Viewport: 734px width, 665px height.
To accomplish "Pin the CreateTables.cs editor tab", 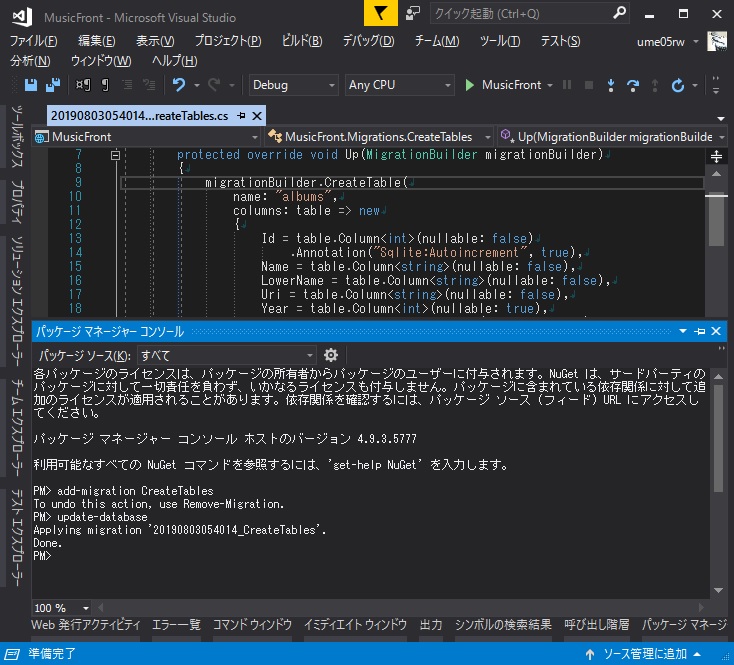I will click(241, 116).
